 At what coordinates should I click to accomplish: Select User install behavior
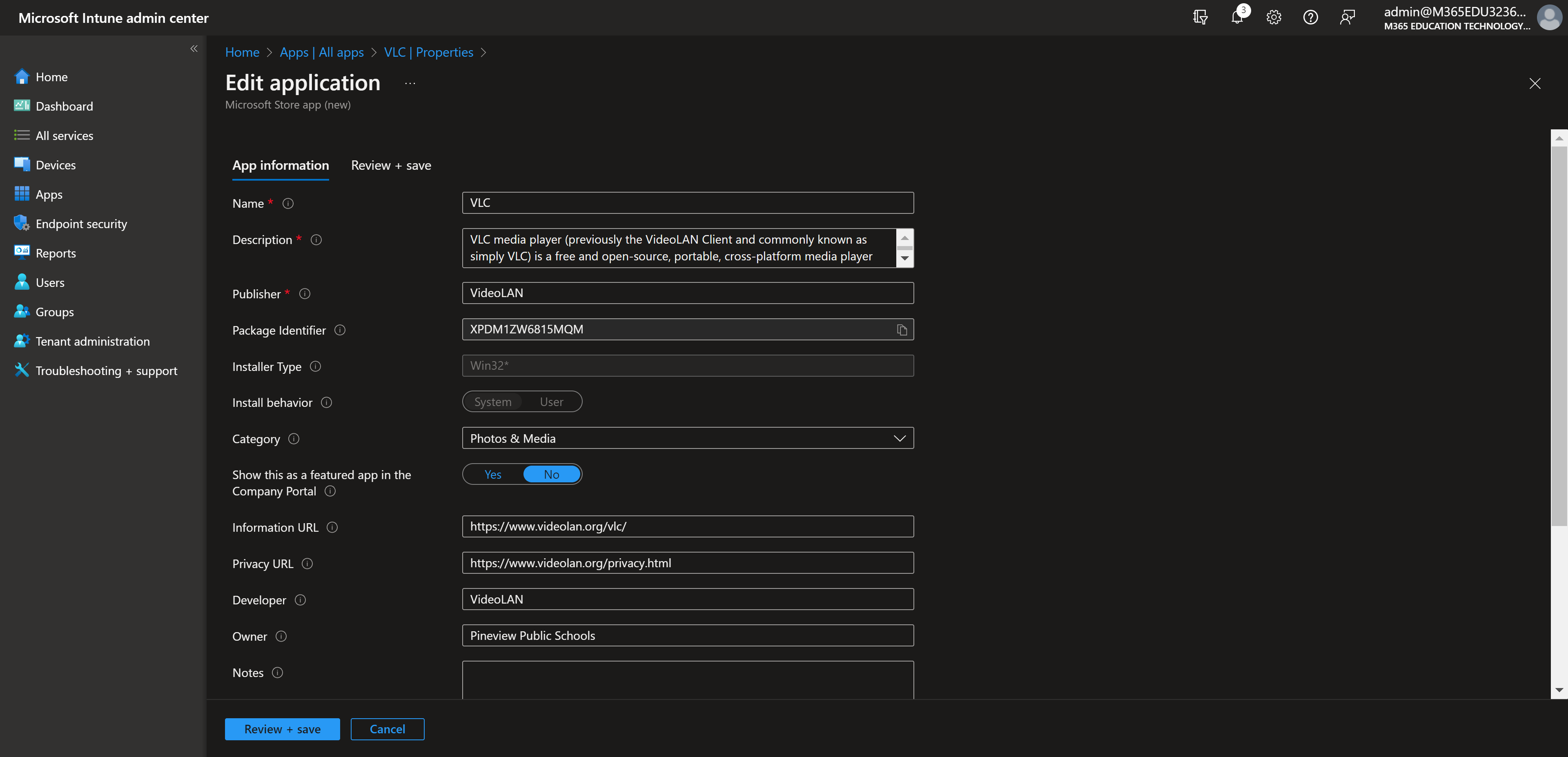552,402
